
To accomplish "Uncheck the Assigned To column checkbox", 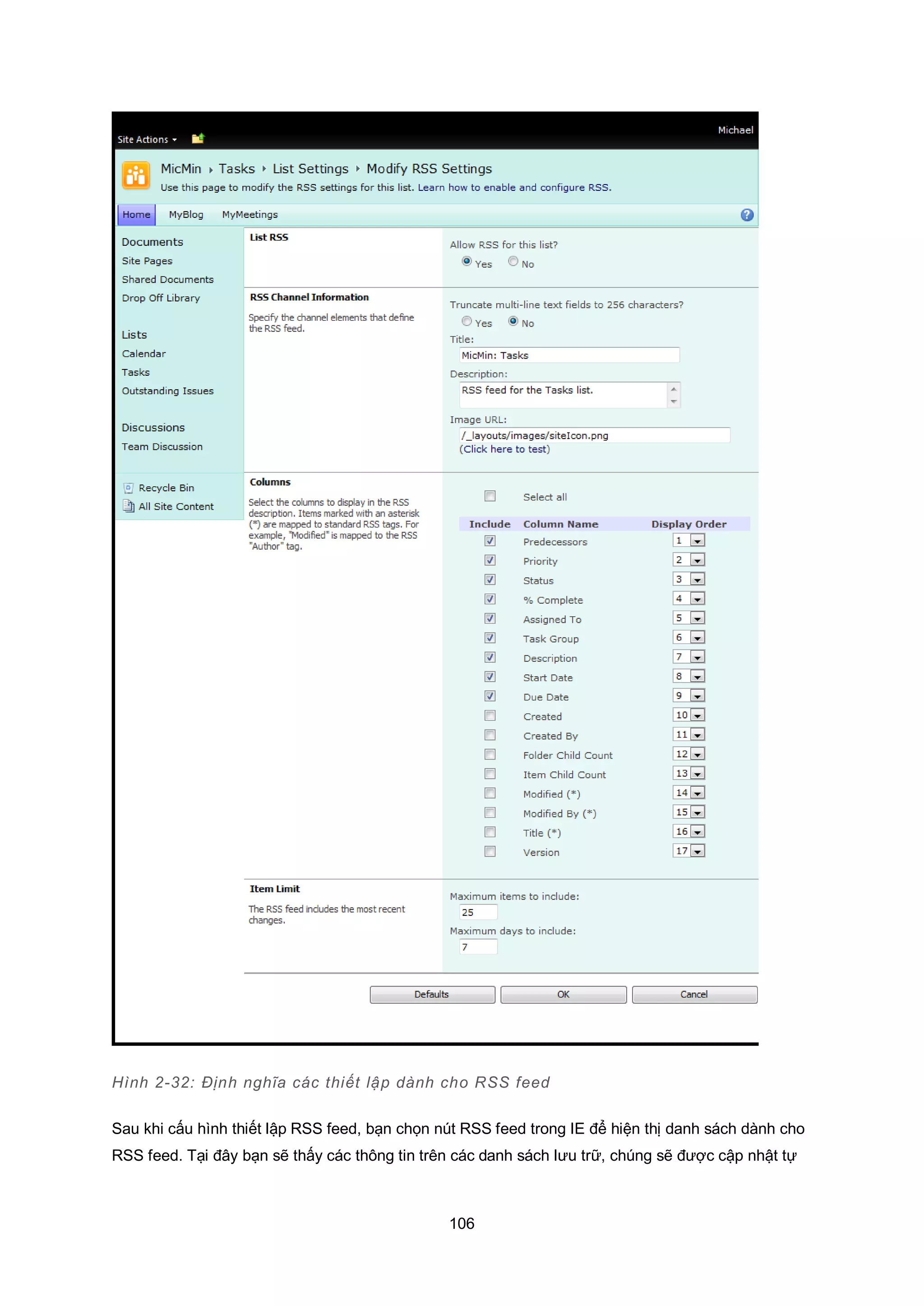I will [490, 618].
